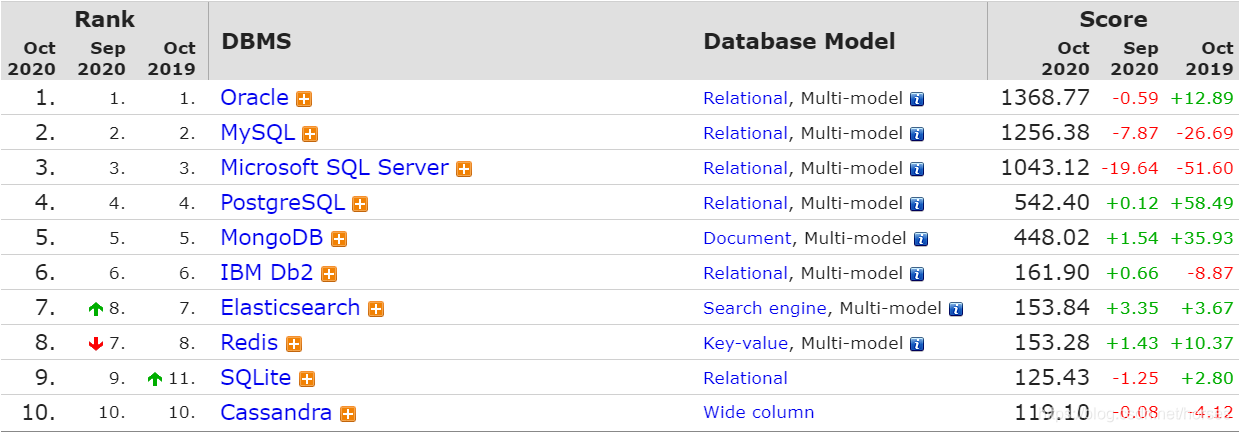Click the Relational link in PostgreSQL's row
Screen dimensions: 1240x432
click(745, 203)
